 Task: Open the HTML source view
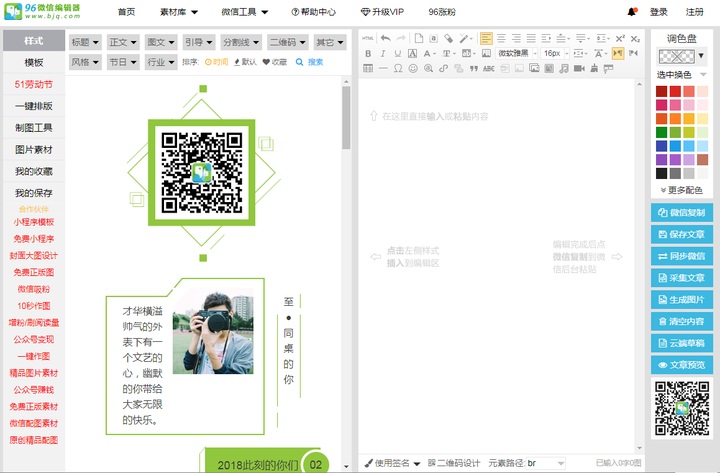tap(368, 39)
